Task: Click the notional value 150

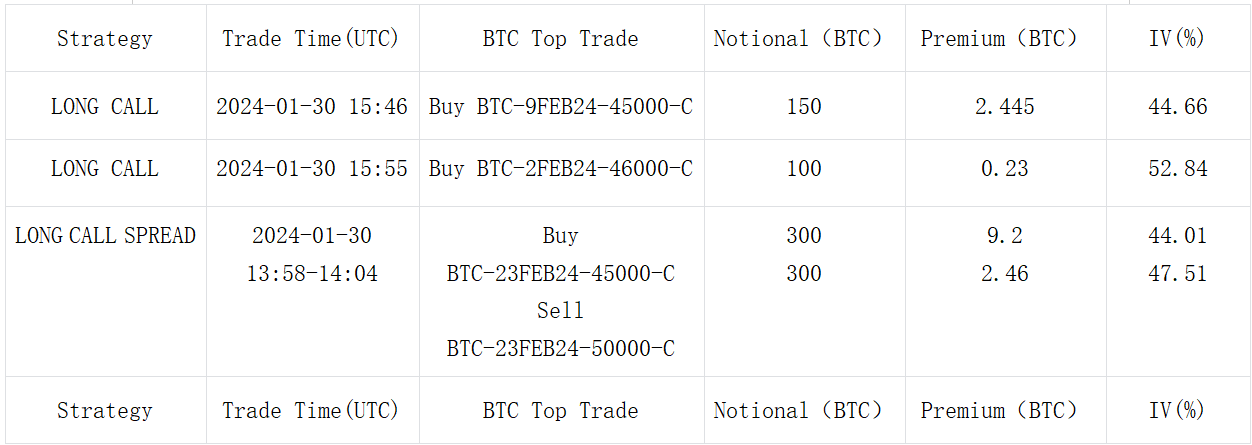Action: coord(804,106)
